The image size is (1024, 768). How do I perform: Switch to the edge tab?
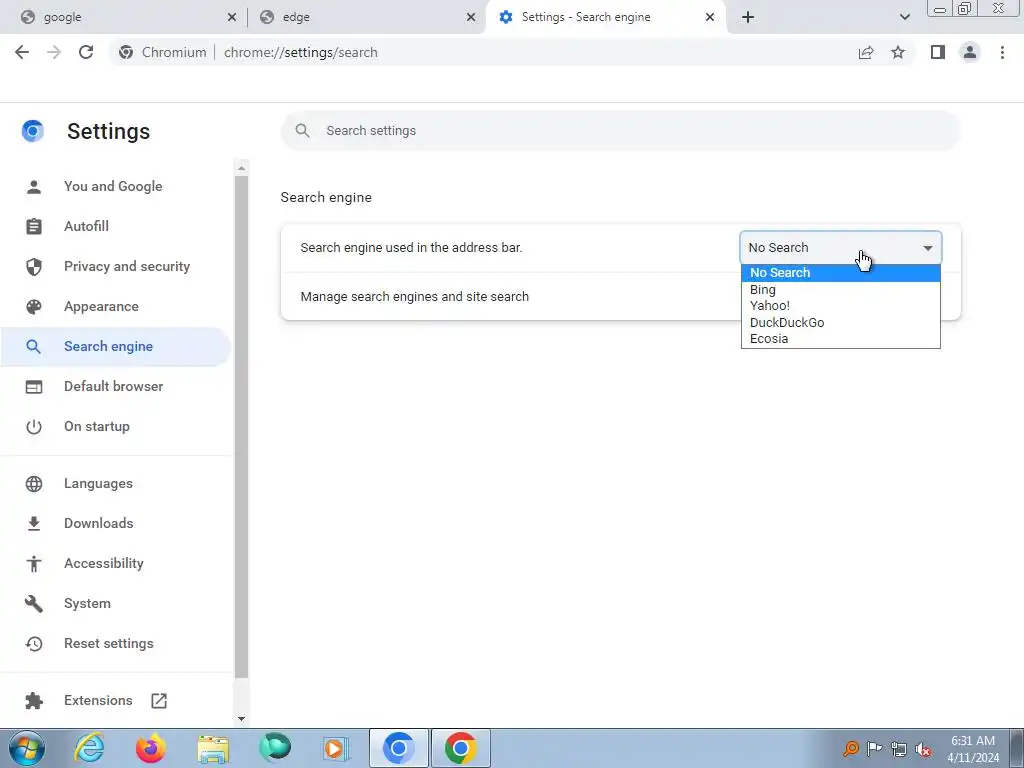tap(367, 17)
